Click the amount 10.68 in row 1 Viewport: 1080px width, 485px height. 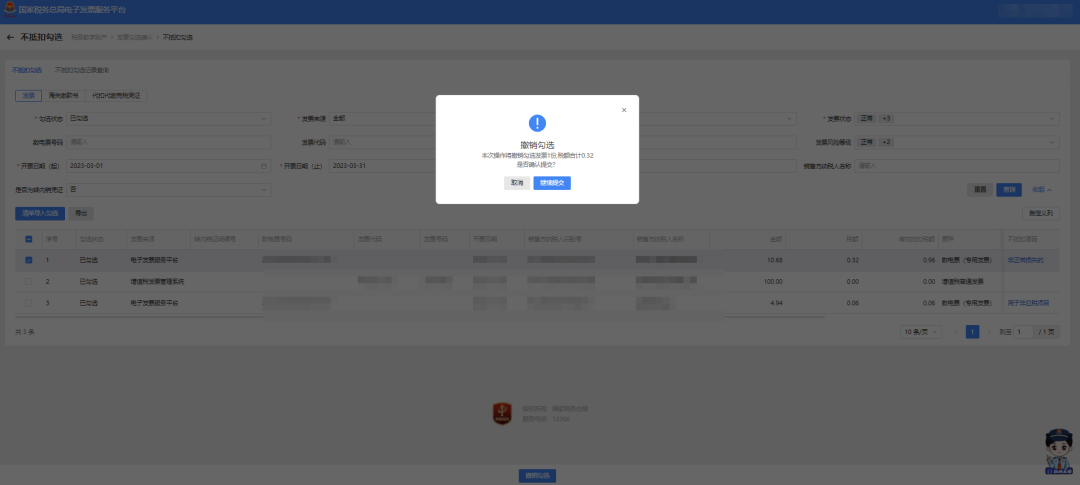[x=774, y=260]
